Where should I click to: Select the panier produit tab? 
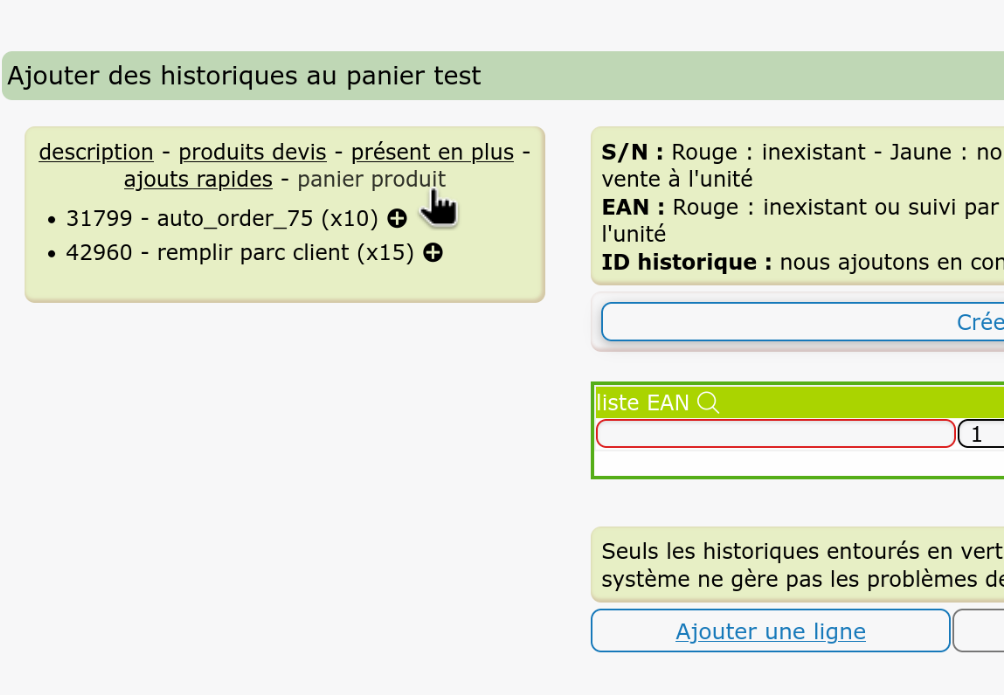pos(373,179)
